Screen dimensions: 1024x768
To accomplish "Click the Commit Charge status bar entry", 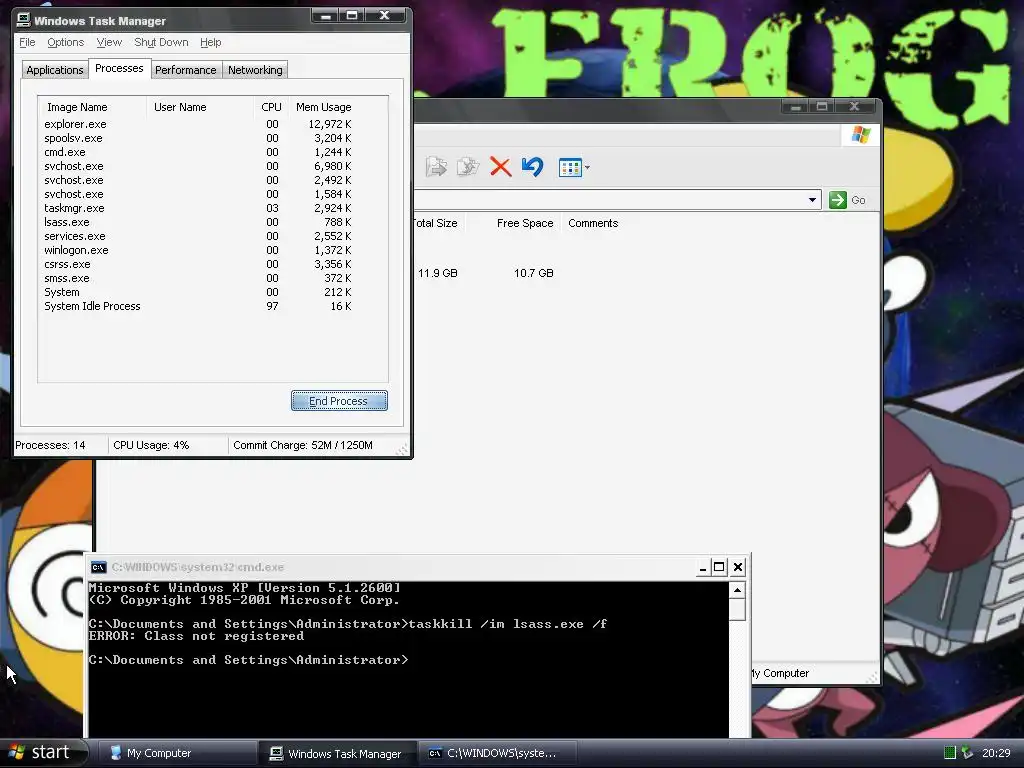I will (x=303, y=445).
